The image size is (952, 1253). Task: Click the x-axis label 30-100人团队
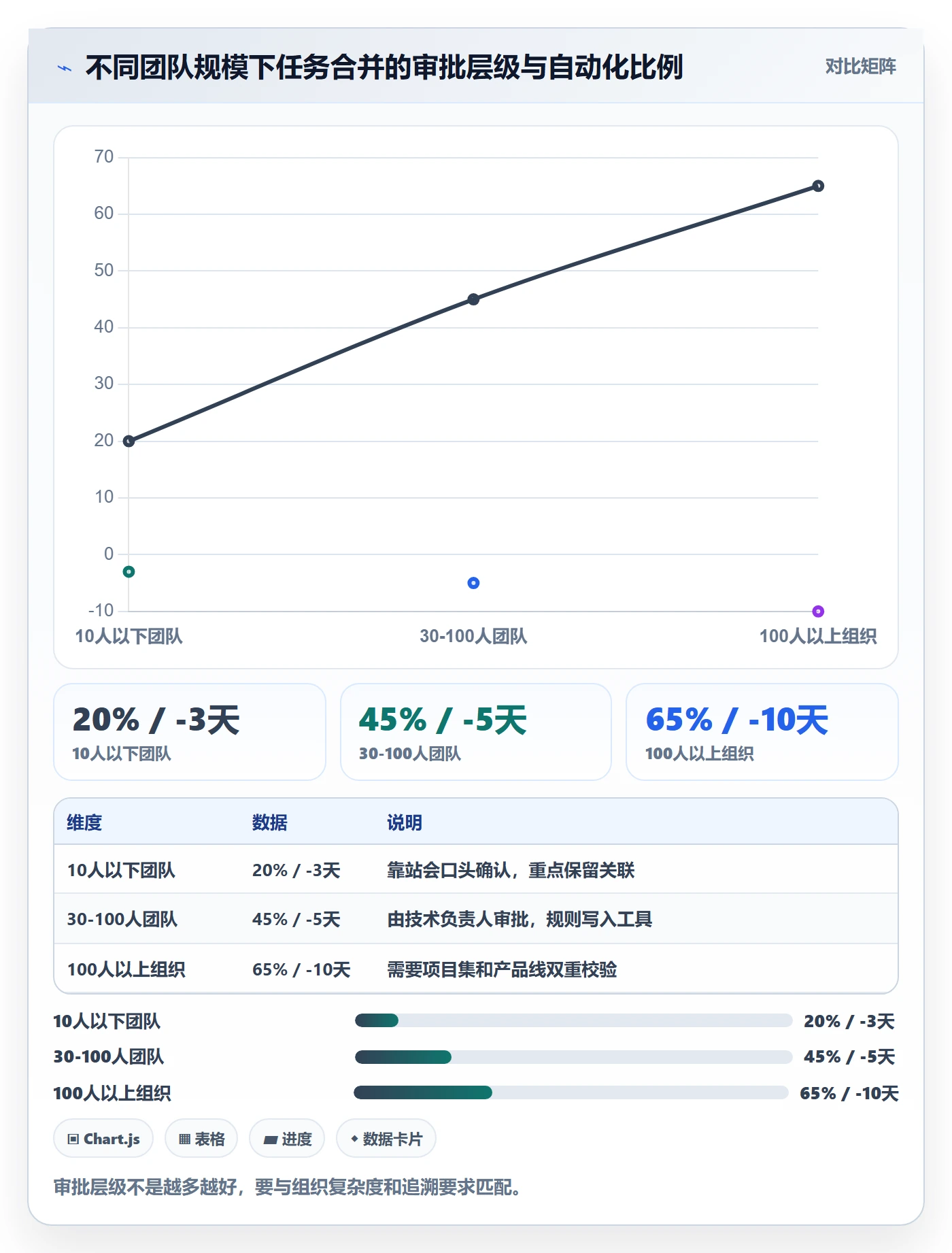point(473,636)
